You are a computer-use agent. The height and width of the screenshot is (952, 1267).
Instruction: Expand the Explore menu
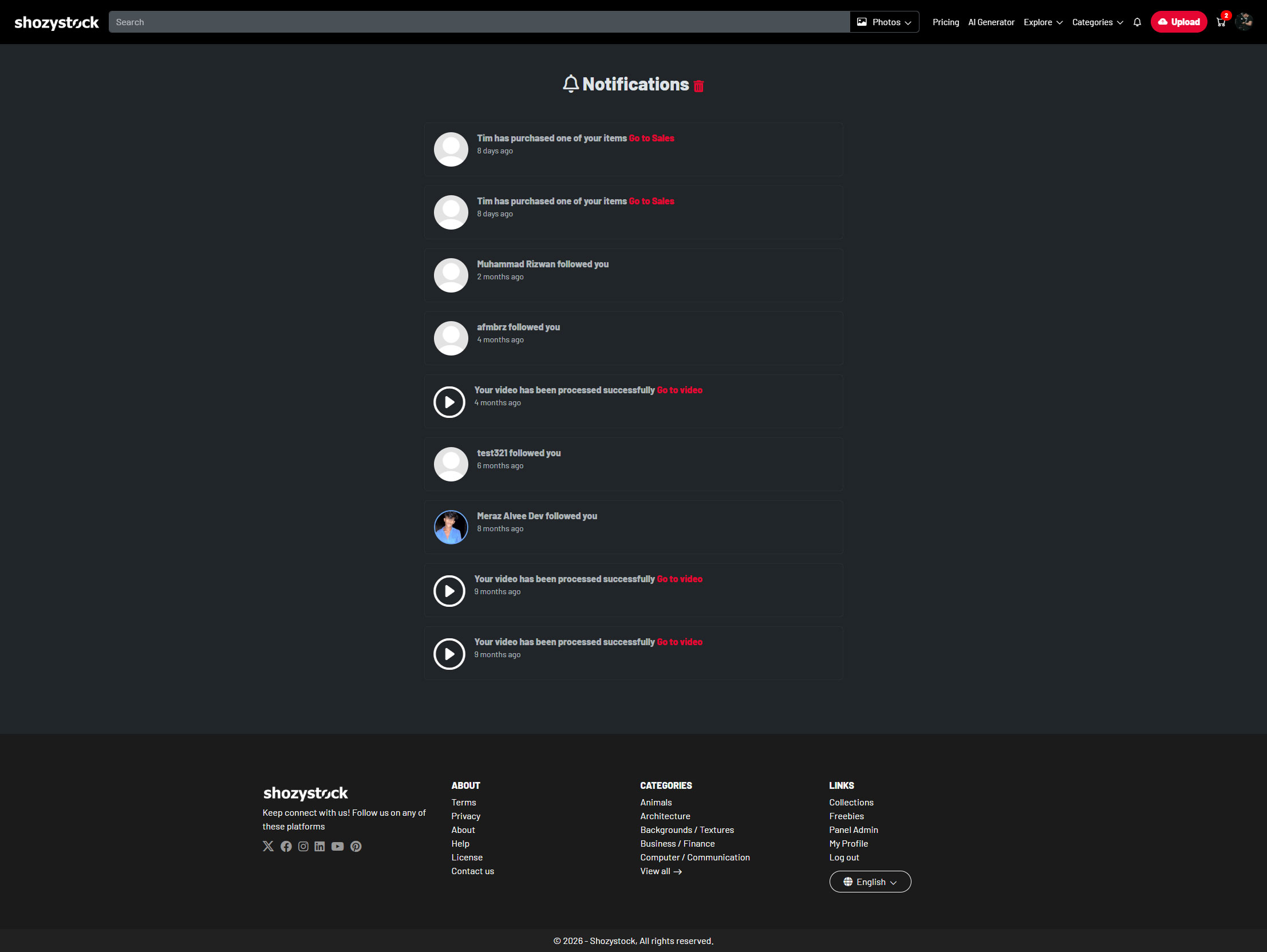1043,22
